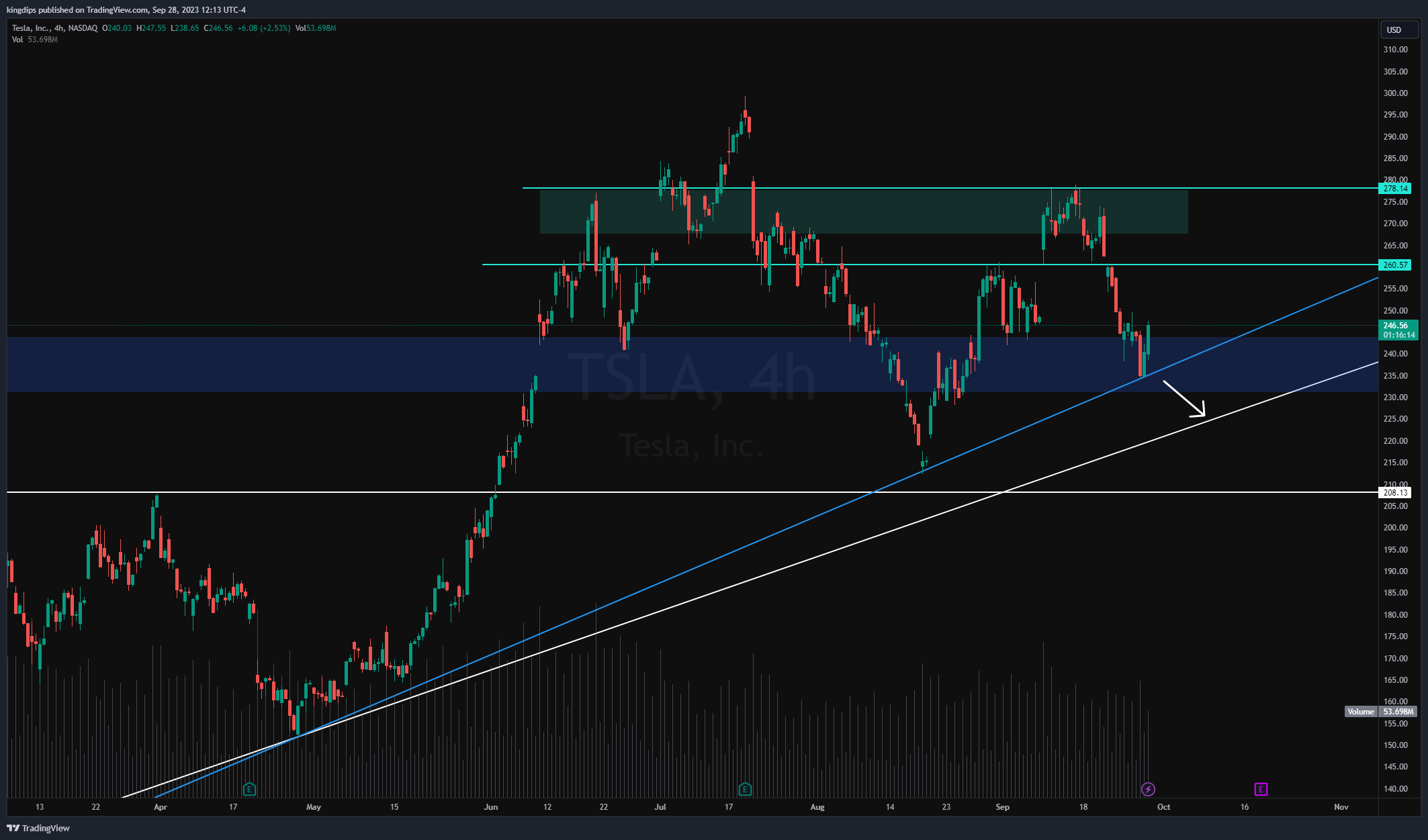
Task: Click the Tesla, Inc. symbol title in the legend
Action: pyautogui.click(x=54, y=28)
